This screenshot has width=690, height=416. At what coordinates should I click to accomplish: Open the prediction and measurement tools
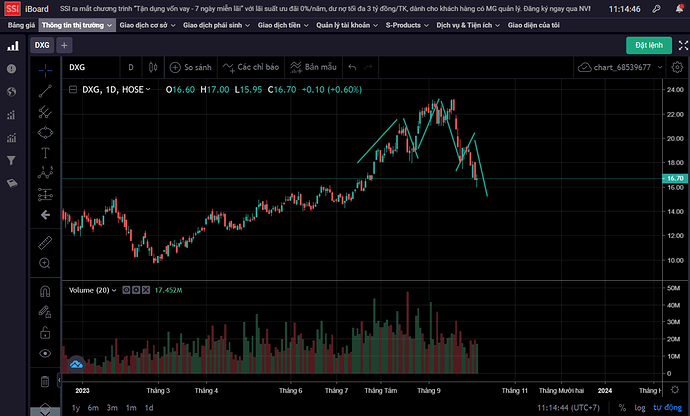pyautogui.click(x=45, y=194)
